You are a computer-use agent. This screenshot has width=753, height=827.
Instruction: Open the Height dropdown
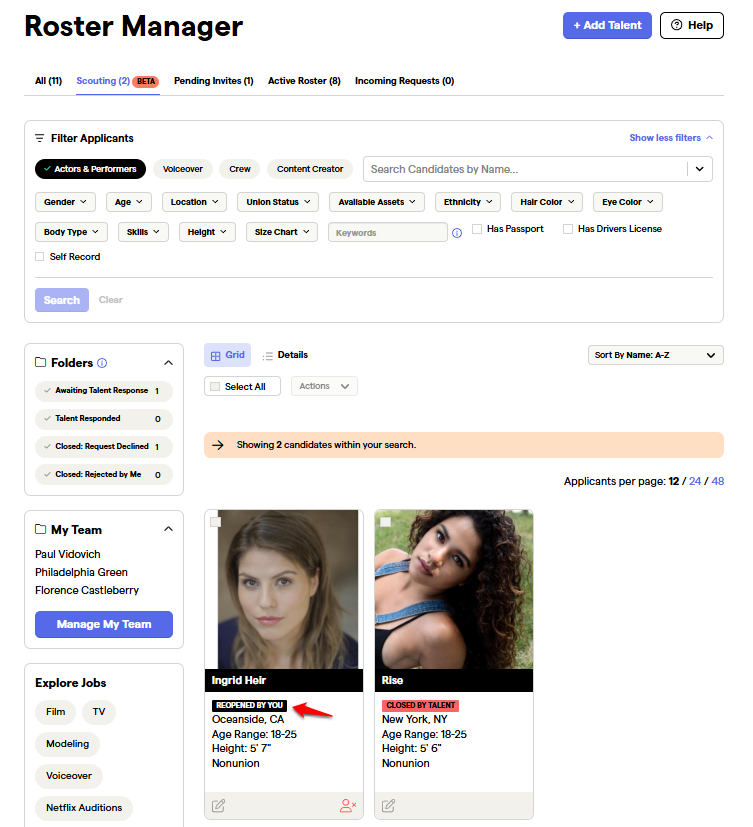pos(207,232)
